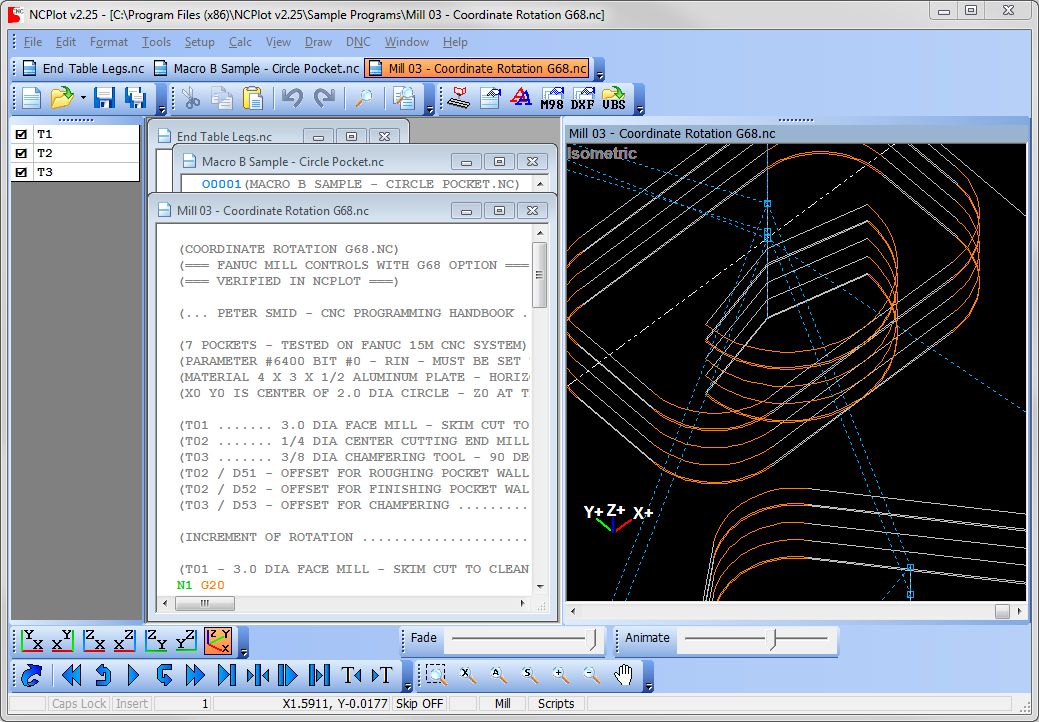Click plot view horizontal scrollbar right arrow
The height and width of the screenshot is (722, 1039).
coord(1019,611)
